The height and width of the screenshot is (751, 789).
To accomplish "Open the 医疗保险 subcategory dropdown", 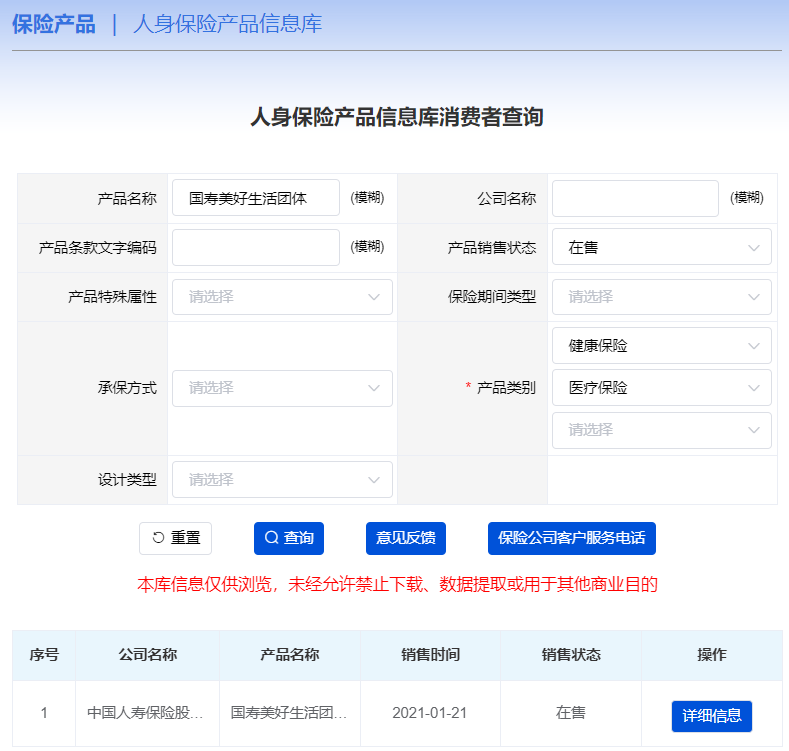I will [x=662, y=388].
